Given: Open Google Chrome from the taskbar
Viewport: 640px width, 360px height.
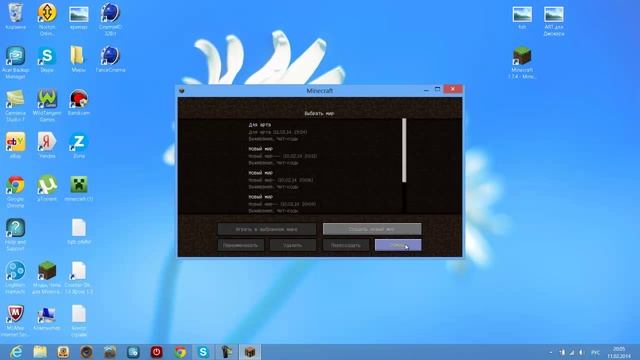Looking at the screenshot, I should [180, 352].
